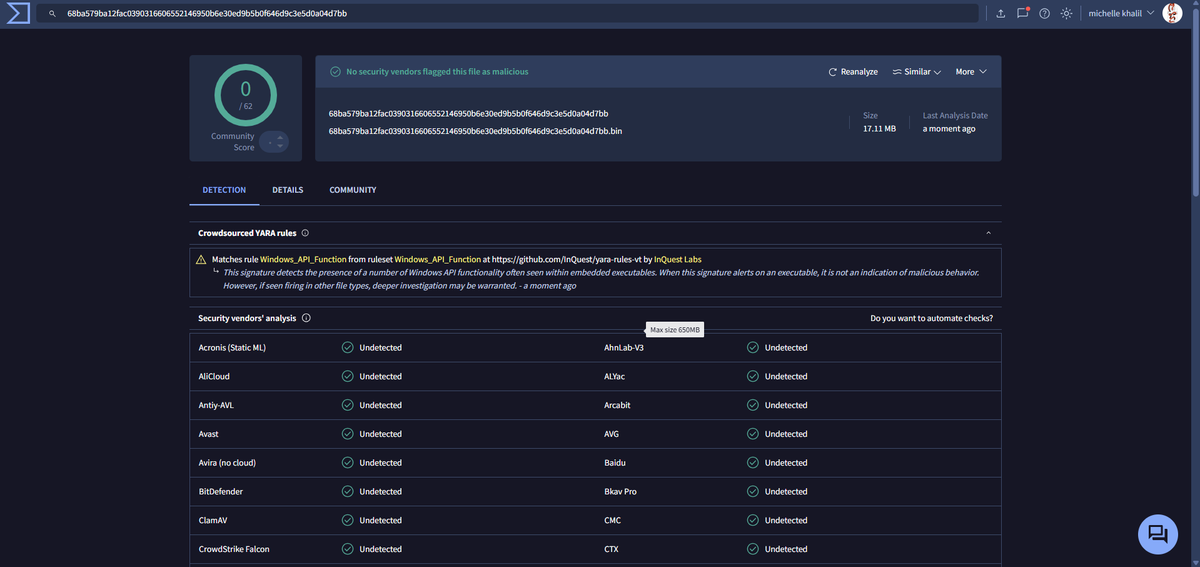Click Undetected check icon for CrowdStrike Falcon
The width and height of the screenshot is (1200, 567).
tap(347, 549)
